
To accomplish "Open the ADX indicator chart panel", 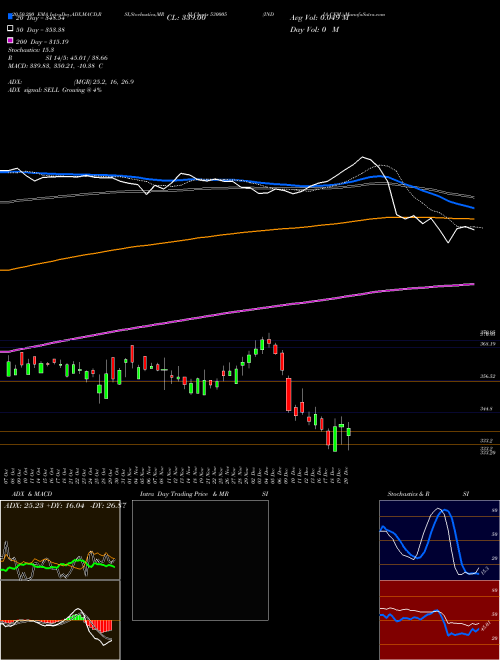I will point(60,540).
